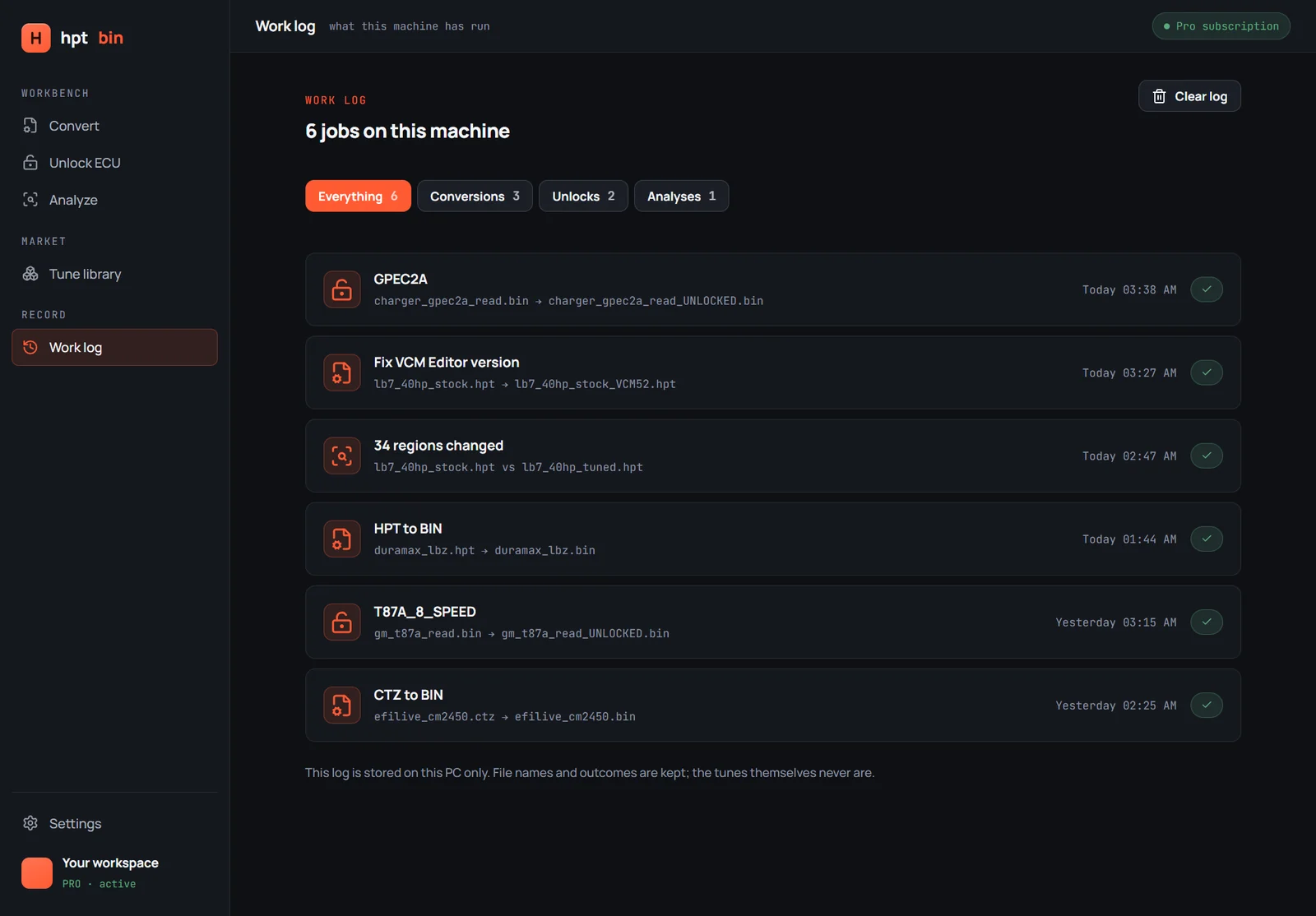Click the checkmark status on GPEC2A job
Screen dimensions: 1316x916
coord(1207,289)
